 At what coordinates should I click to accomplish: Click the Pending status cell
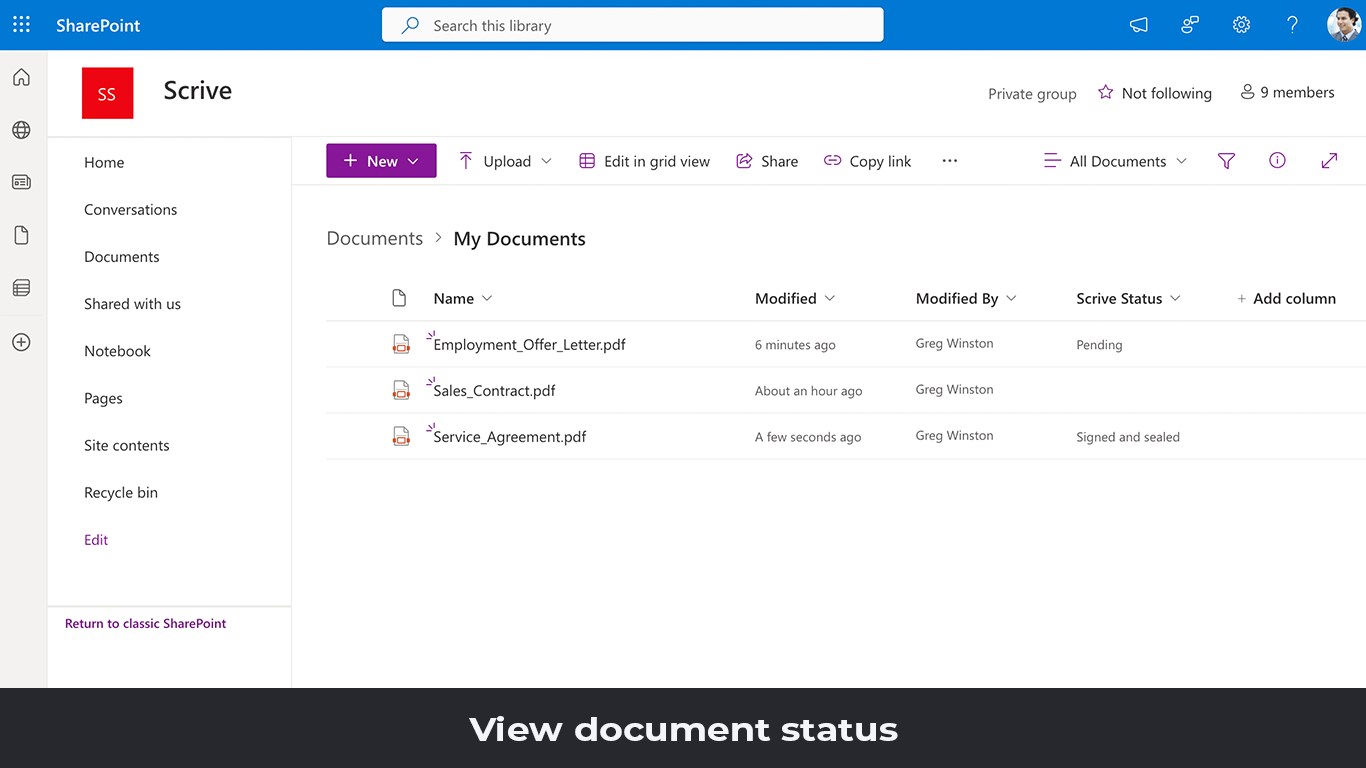point(1099,345)
